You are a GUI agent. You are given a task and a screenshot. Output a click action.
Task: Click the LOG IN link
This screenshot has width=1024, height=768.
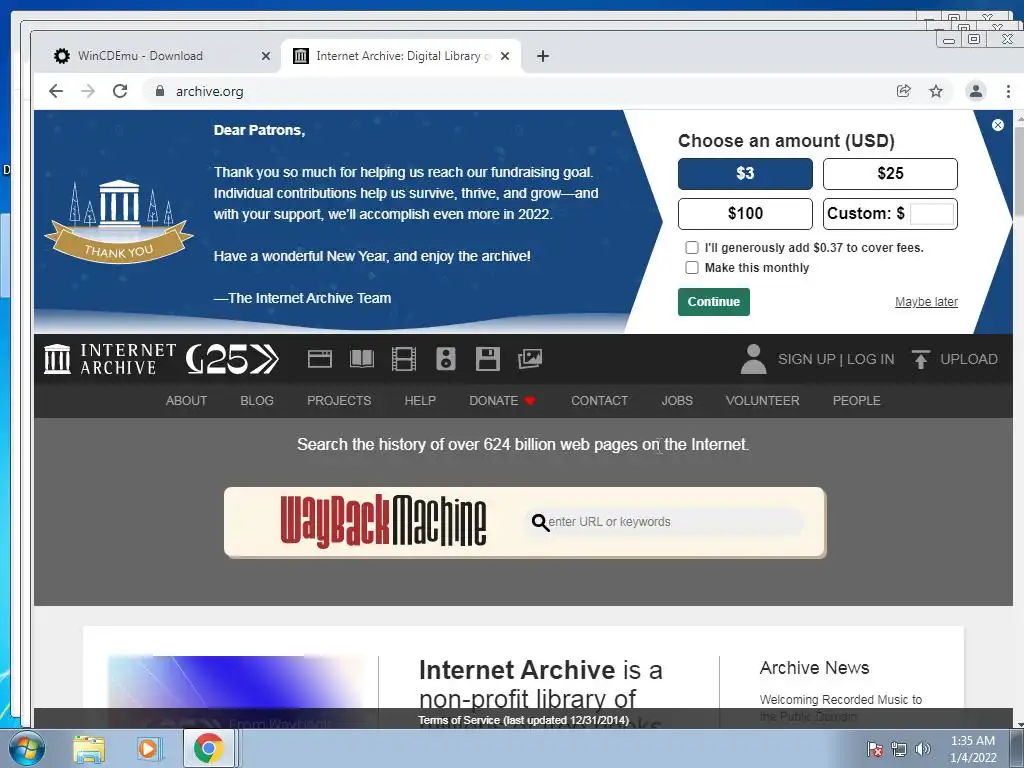coord(871,359)
